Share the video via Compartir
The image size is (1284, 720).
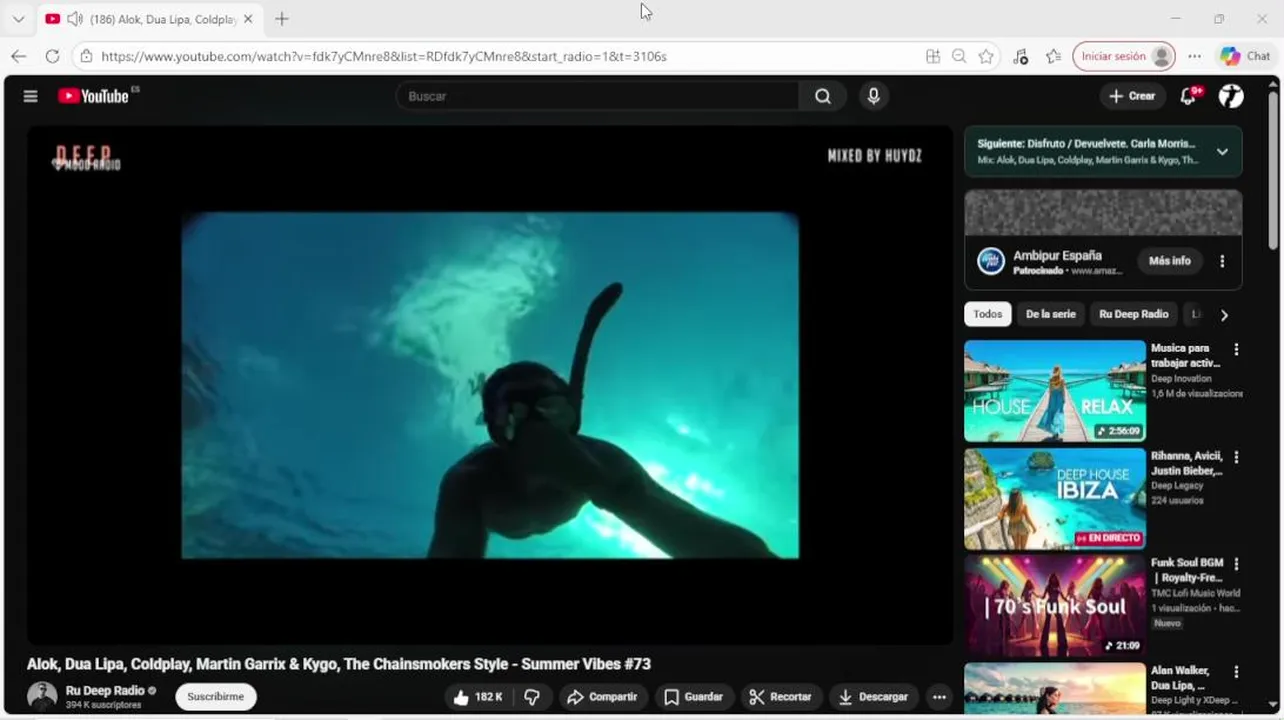tap(603, 697)
